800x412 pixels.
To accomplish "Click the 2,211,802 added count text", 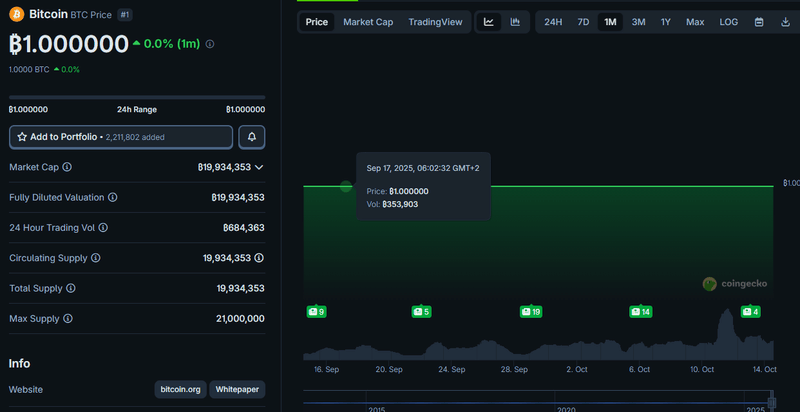I will (135, 137).
